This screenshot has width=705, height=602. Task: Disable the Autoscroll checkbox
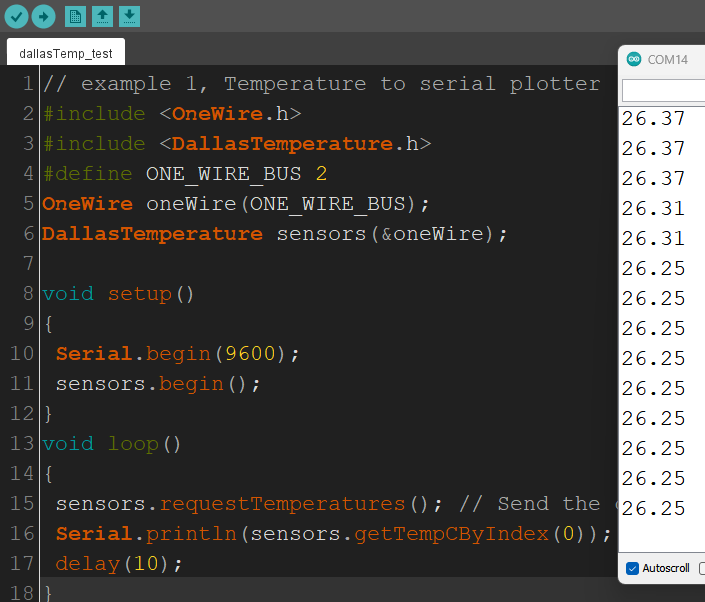pos(632,568)
